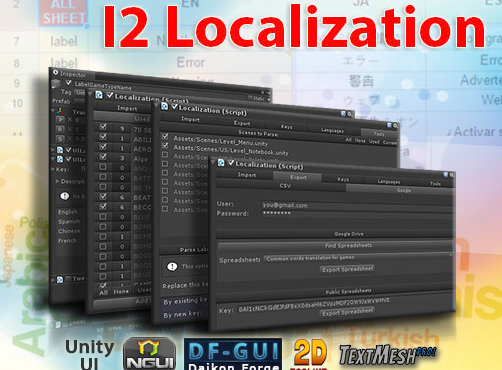Click Export Spreadsheet under Spreadsheets dropdown
The image size is (502, 370).
tap(347, 269)
